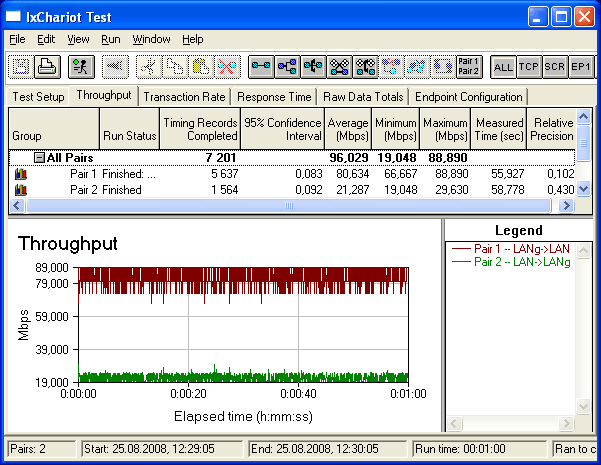Click the Add hardware pair icon

(x=340, y=67)
